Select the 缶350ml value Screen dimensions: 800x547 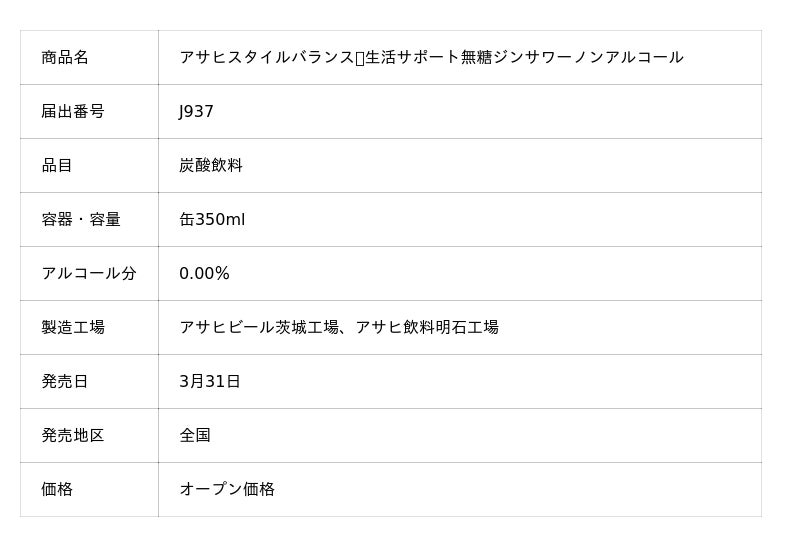212,219
